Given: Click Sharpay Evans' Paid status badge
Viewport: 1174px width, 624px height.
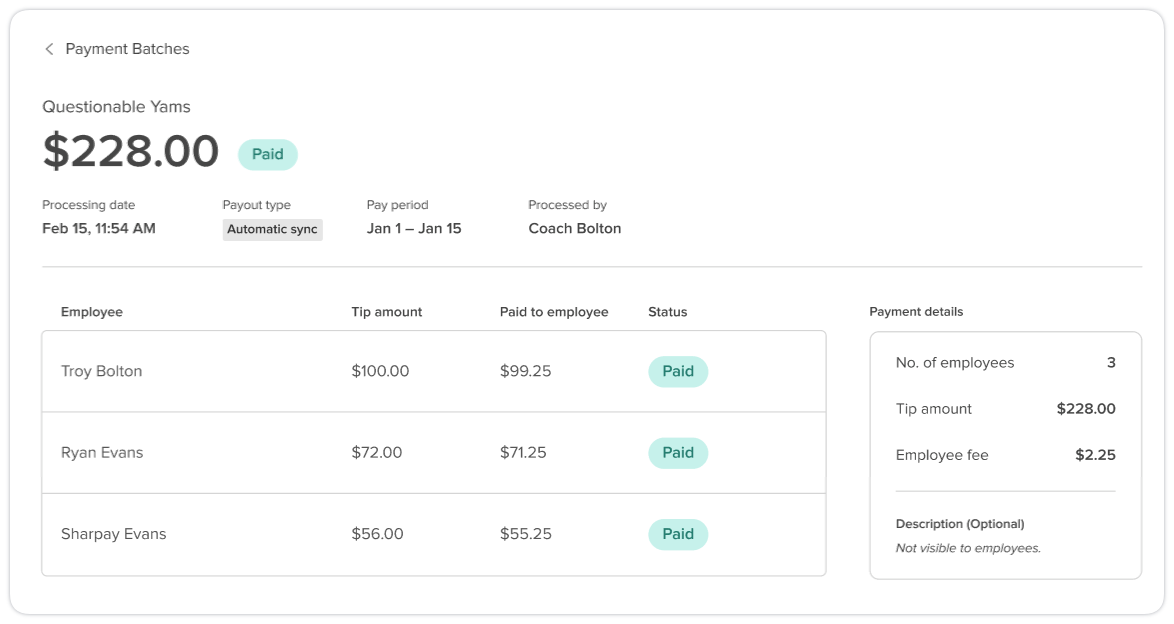Looking at the screenshot, I should point(678,534).
